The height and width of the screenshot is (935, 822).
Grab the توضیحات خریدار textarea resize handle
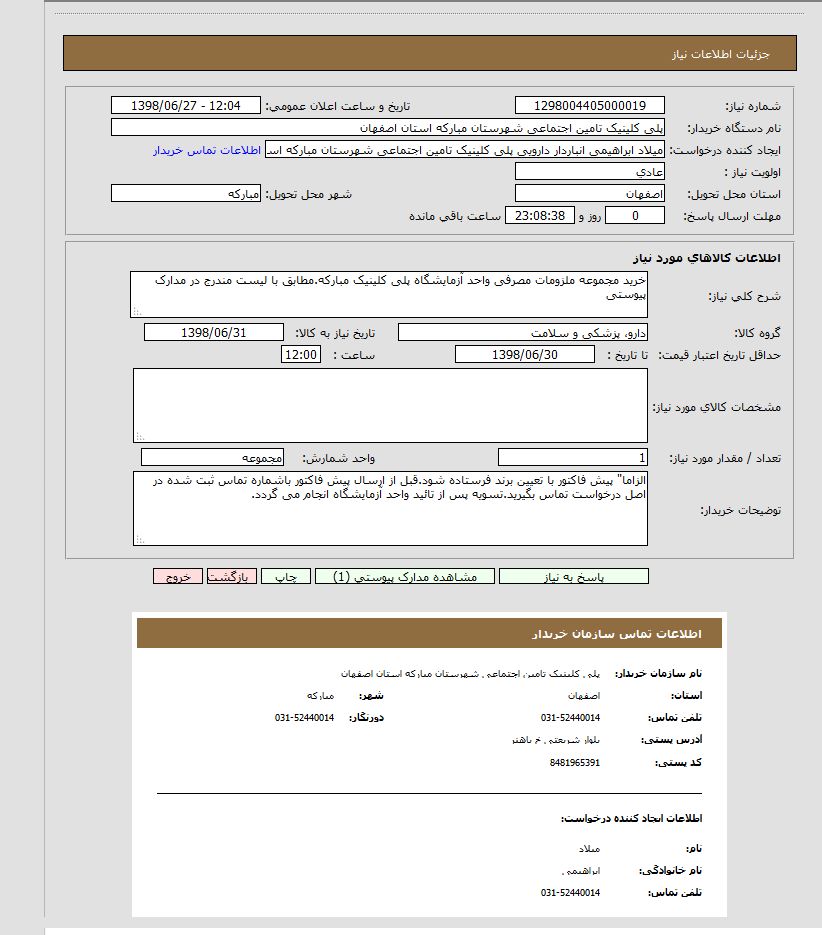tap(139, 540)
